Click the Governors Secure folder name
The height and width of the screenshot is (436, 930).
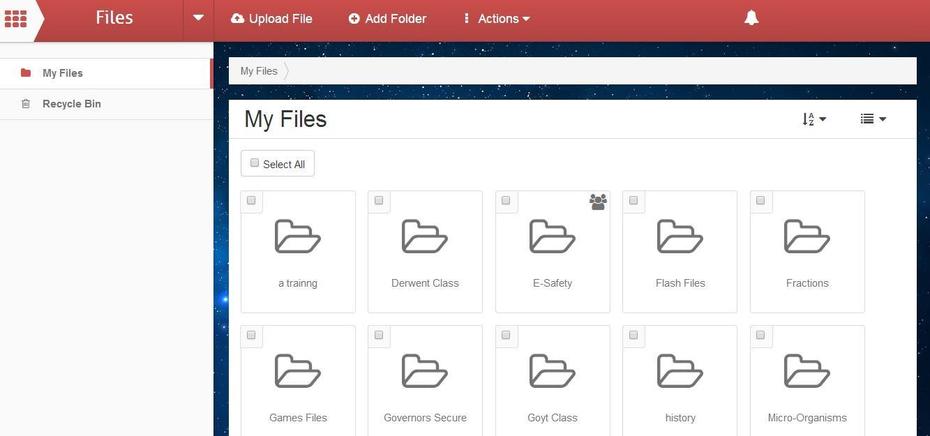point(425,418)
